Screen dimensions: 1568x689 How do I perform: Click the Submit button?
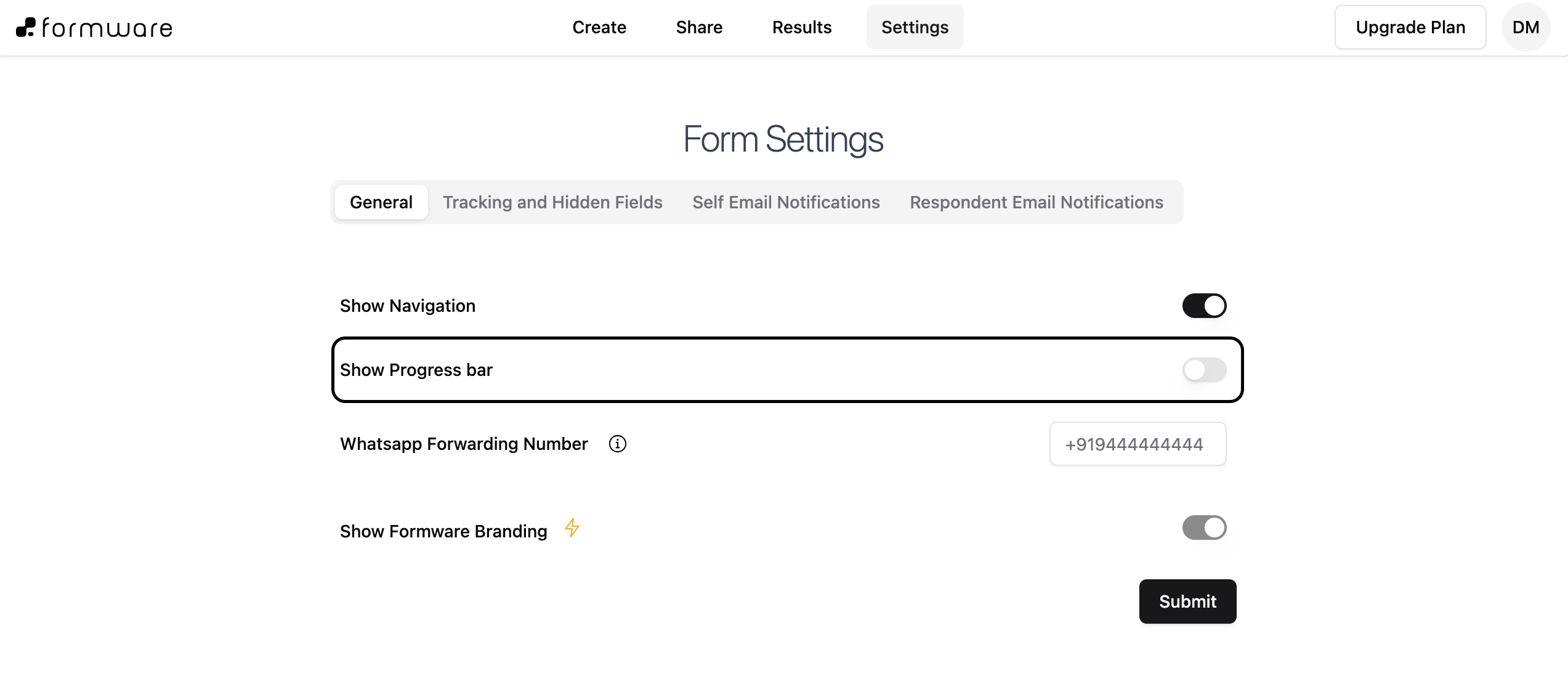[x=1187, y=601]
